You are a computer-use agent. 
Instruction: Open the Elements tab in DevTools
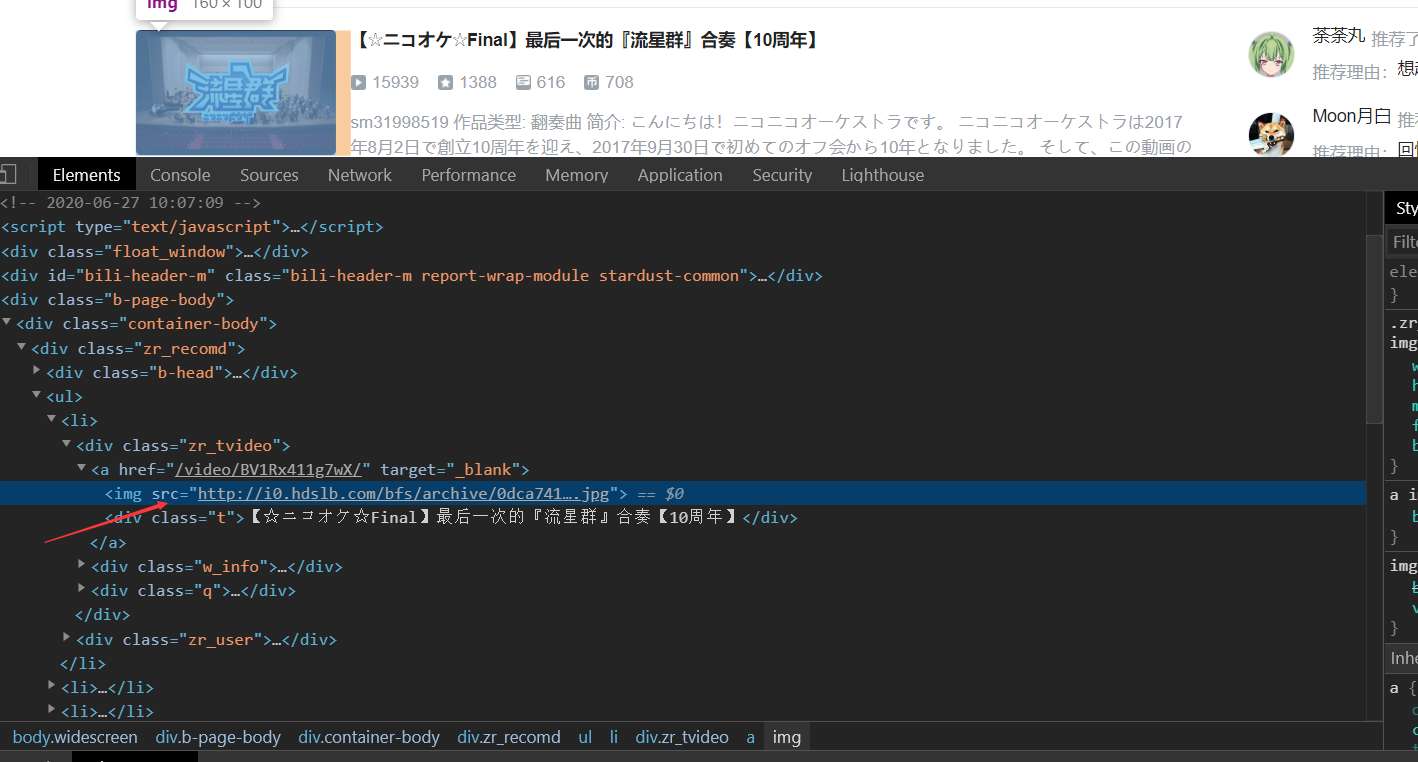[86, 175]
